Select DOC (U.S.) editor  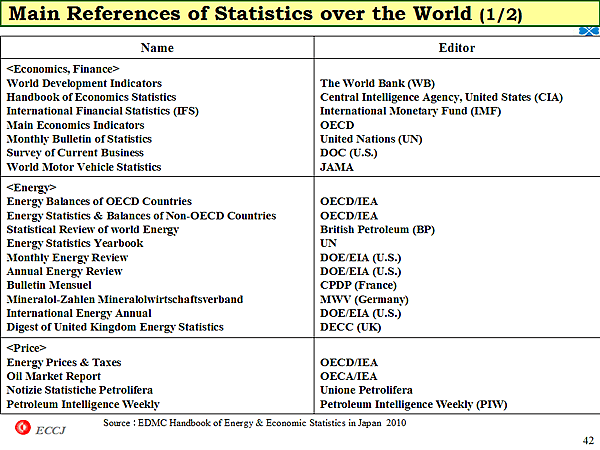(349, 153)
